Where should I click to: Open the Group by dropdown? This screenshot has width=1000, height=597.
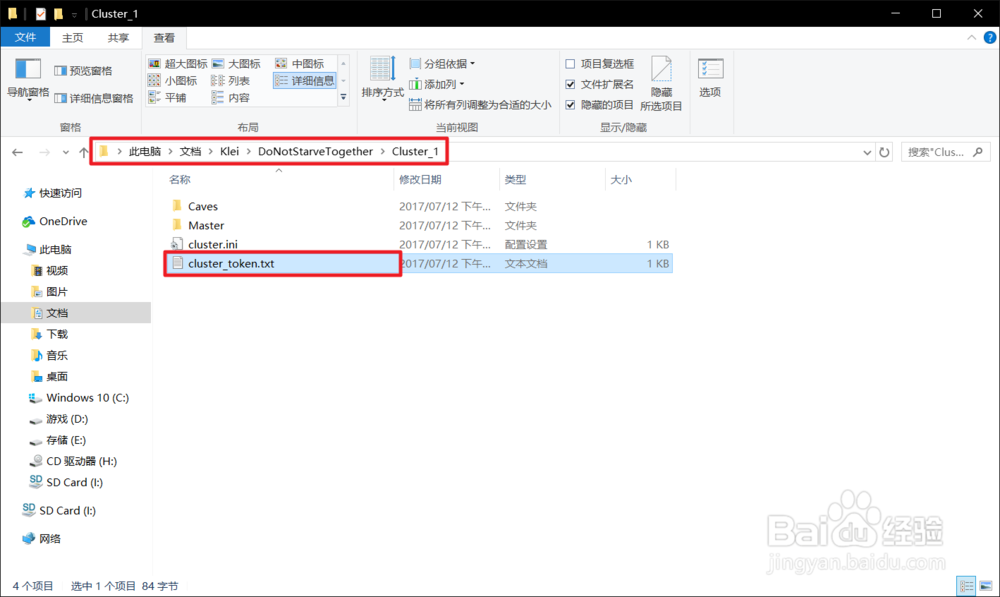pos(442,64)
